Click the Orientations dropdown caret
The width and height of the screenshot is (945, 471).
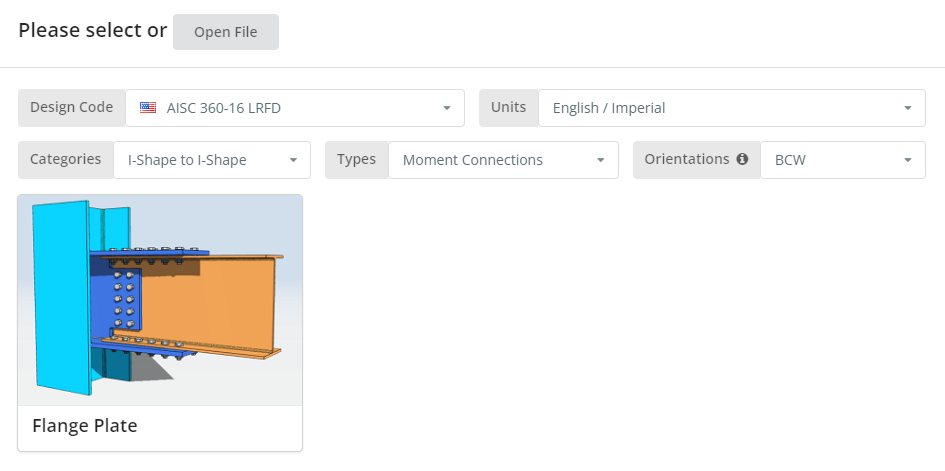[908, 160]
